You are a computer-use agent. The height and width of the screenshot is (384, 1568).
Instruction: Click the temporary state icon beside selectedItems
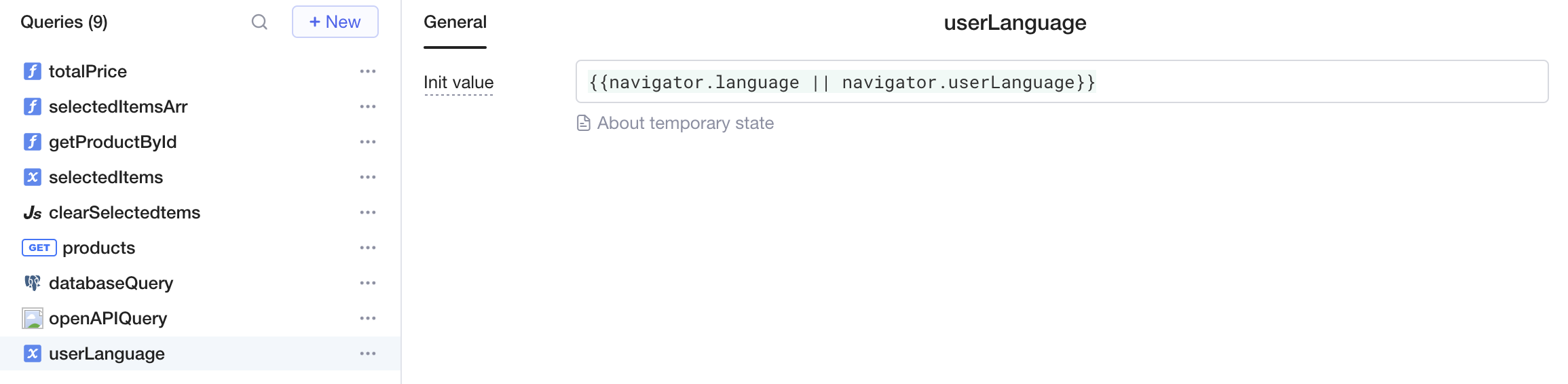32,177
